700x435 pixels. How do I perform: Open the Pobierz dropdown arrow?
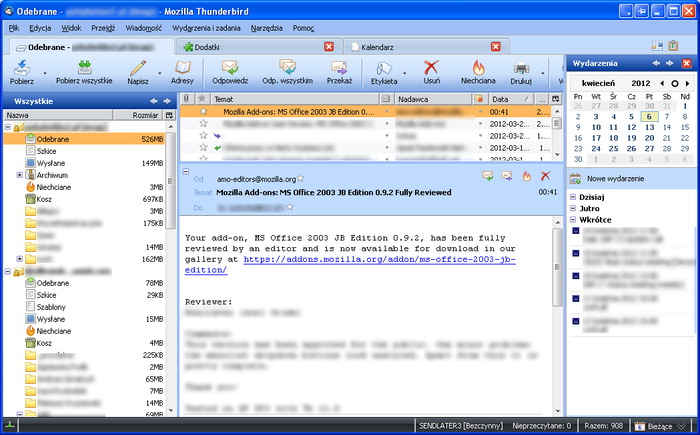pos(45,73)
